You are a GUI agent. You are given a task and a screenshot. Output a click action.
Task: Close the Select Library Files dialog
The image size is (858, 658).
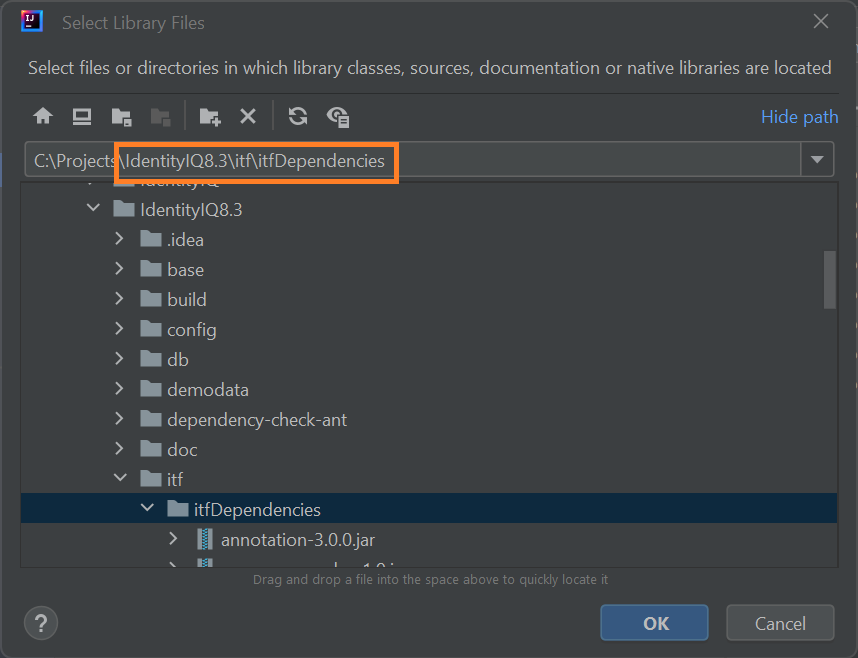(x=821, y=22)
